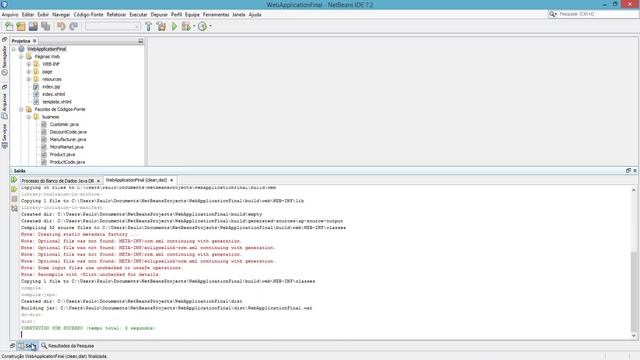Expand the resources folder
Screen dimensions: 640x360
(x=29, y=79)
